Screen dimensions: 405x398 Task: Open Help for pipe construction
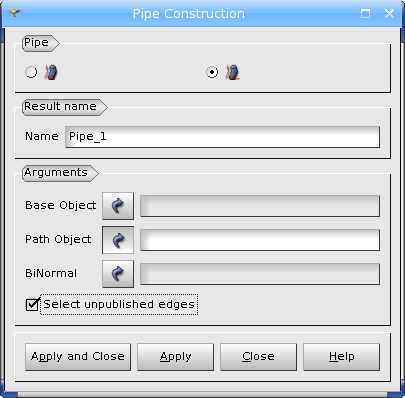point(341,357)
